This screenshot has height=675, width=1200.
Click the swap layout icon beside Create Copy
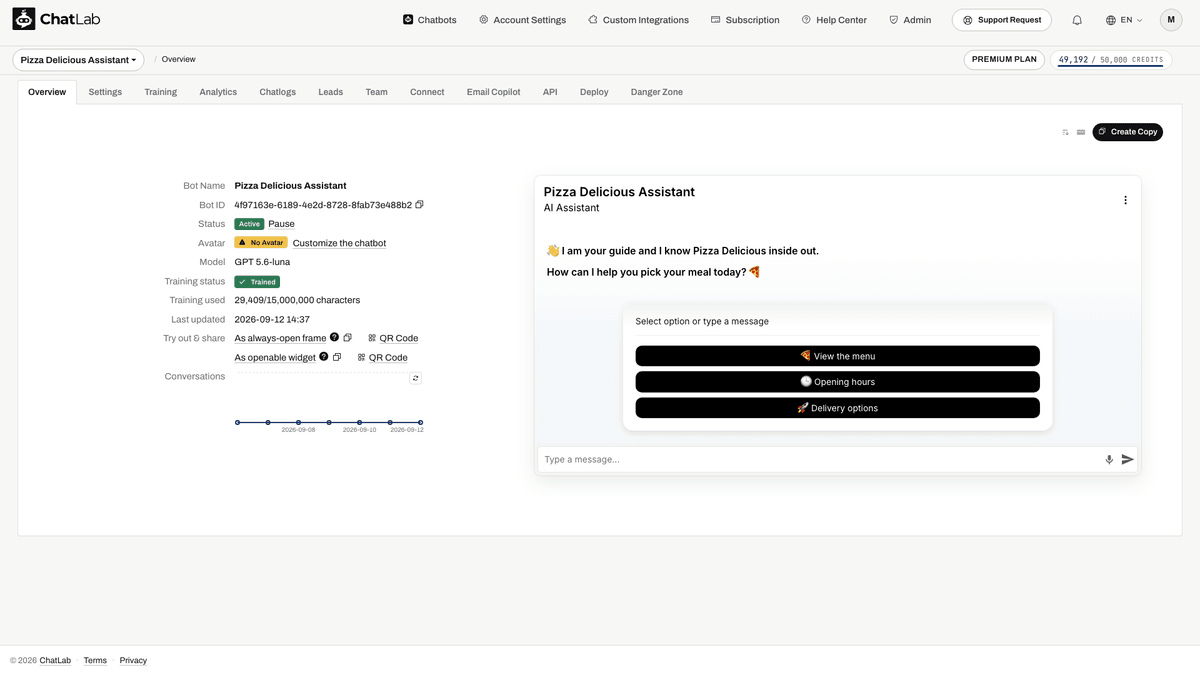1066,132
